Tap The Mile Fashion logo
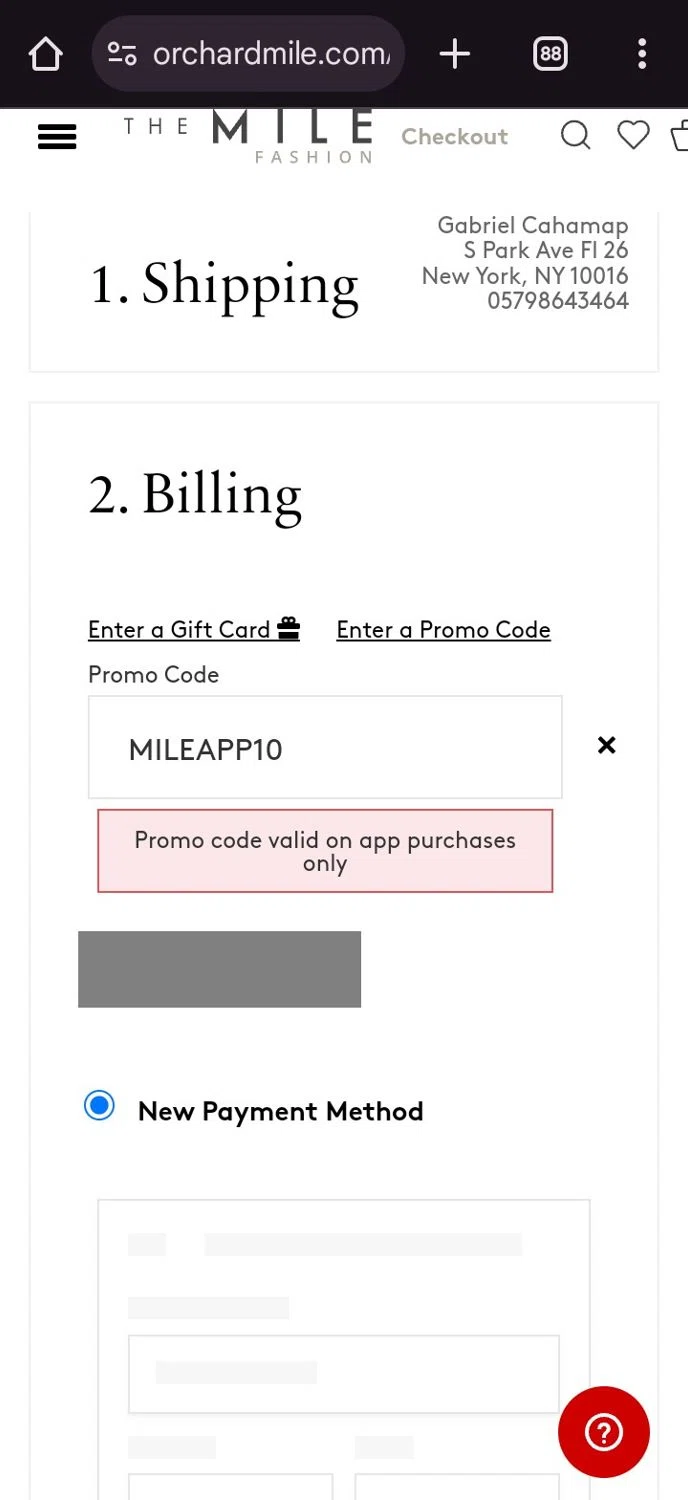The height and width of the screenshot is (1500, 688). tap(248, 136)
